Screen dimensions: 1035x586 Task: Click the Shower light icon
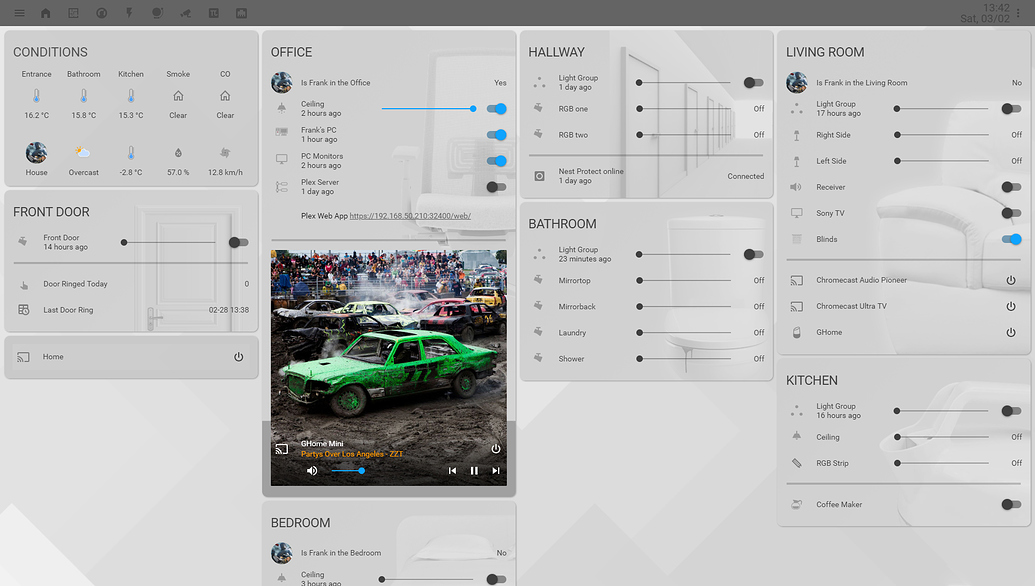(539, 358)
